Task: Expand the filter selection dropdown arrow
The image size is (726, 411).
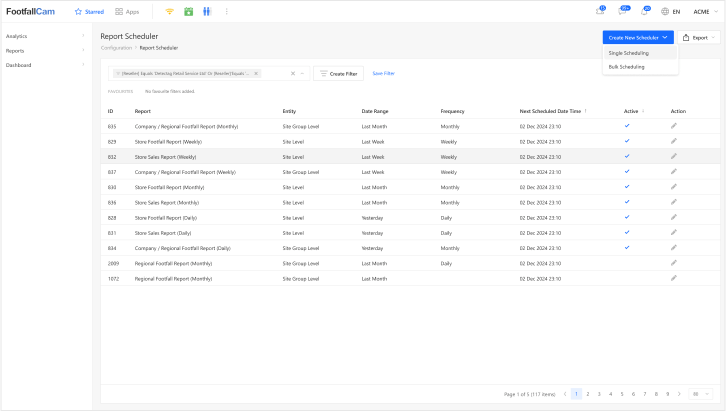Action: [x=302, y=74]
